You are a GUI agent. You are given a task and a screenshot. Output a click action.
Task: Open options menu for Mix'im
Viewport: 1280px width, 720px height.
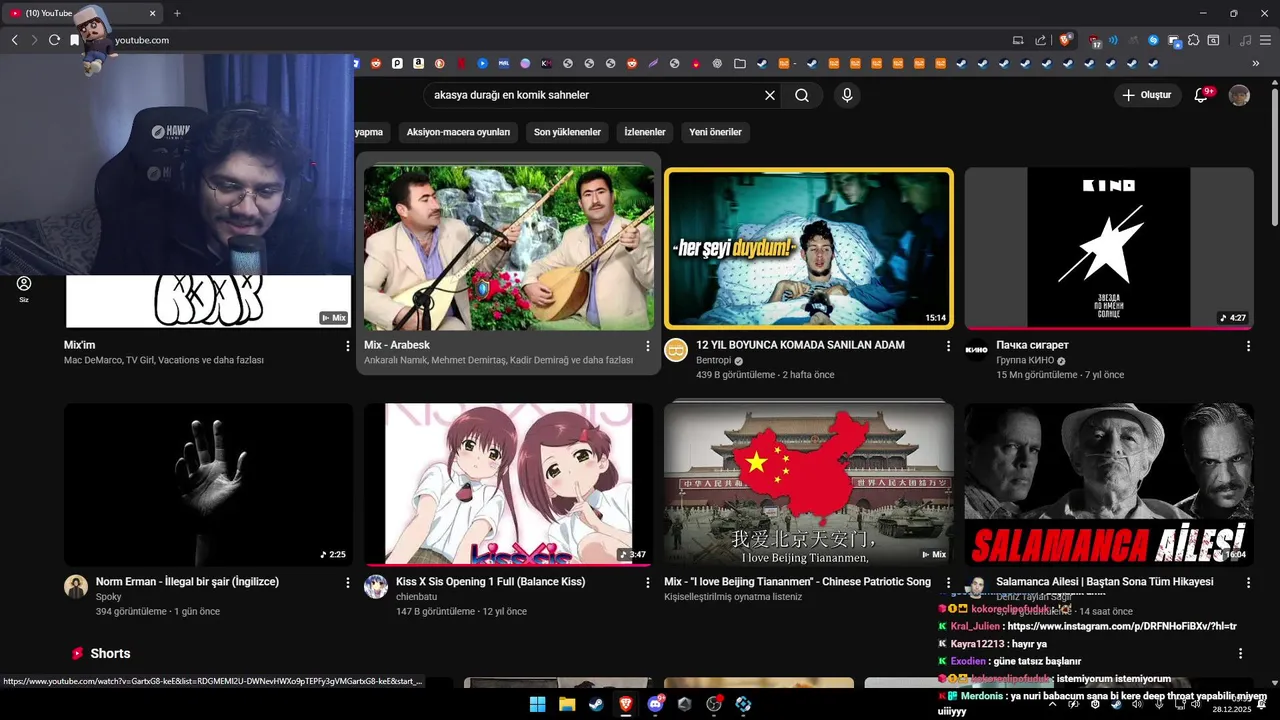[348, 346]
